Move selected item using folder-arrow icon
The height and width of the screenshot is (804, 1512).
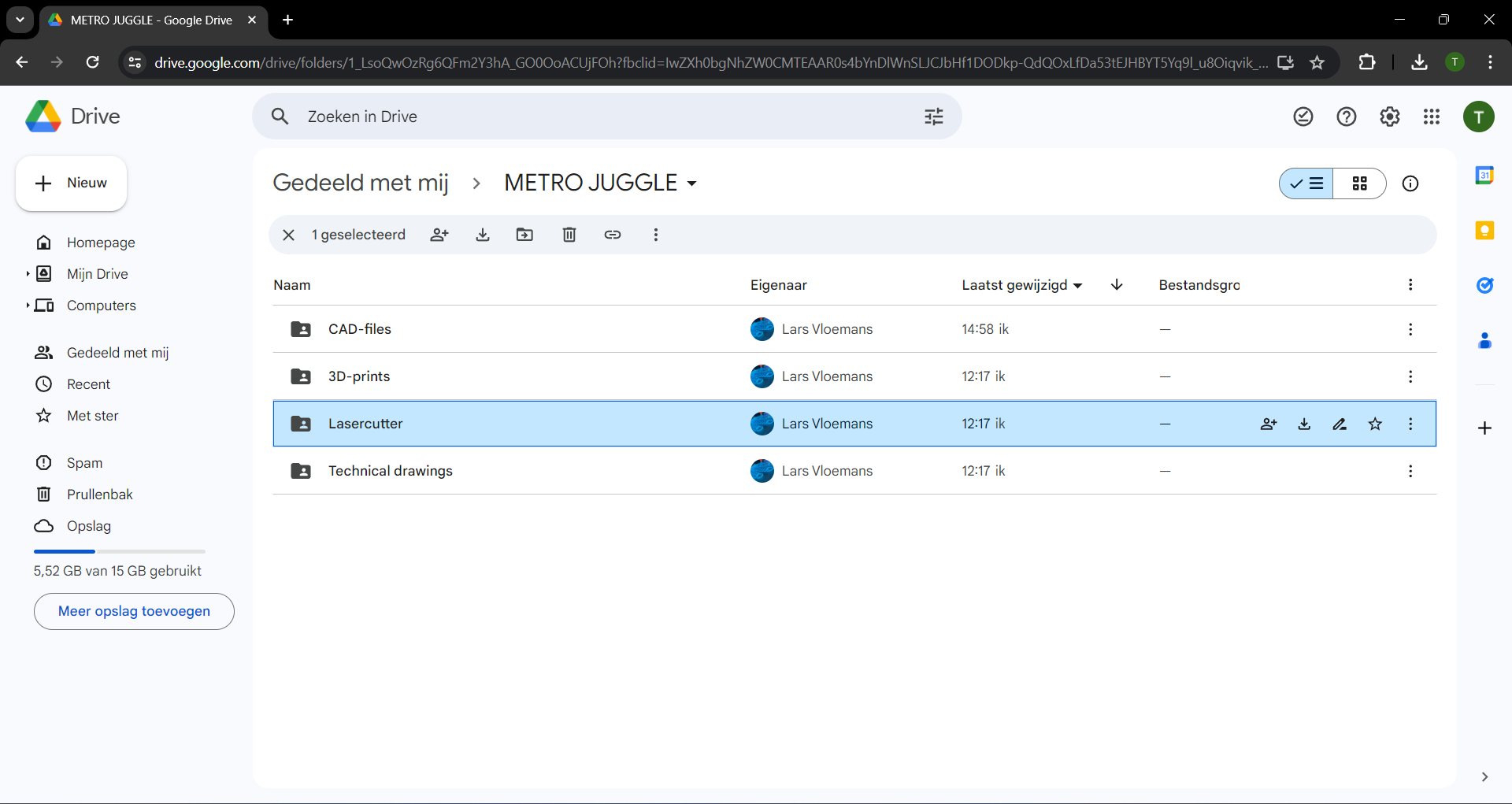tap(524, 235)
